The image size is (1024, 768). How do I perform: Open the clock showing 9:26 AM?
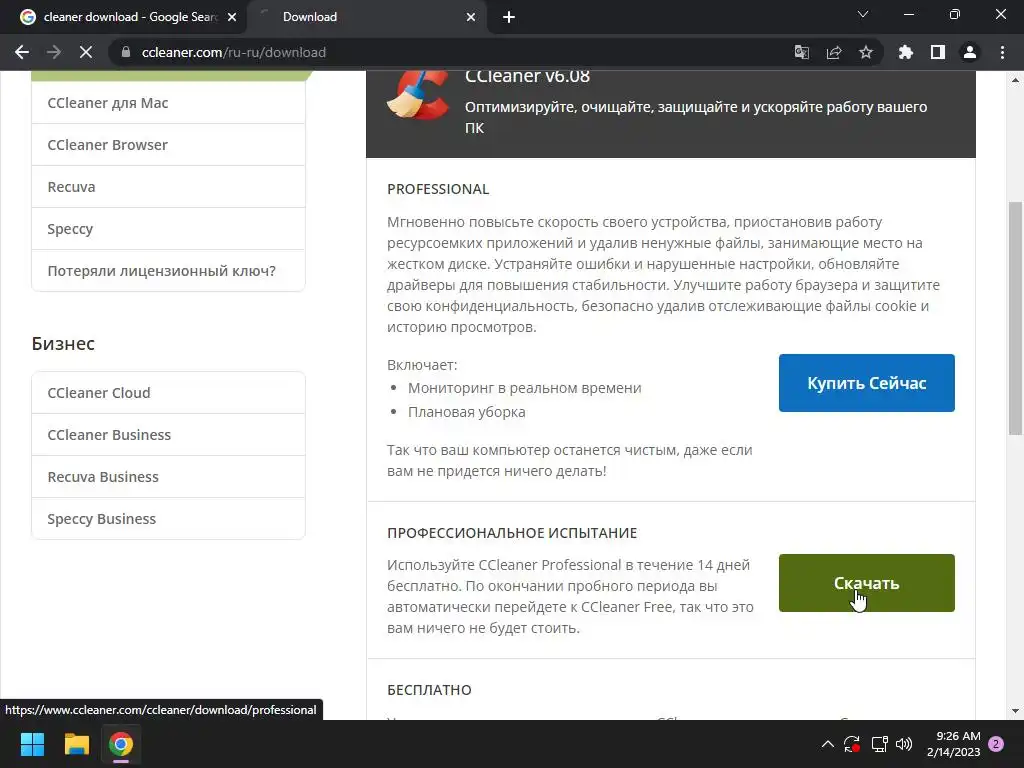click(953, 744)
